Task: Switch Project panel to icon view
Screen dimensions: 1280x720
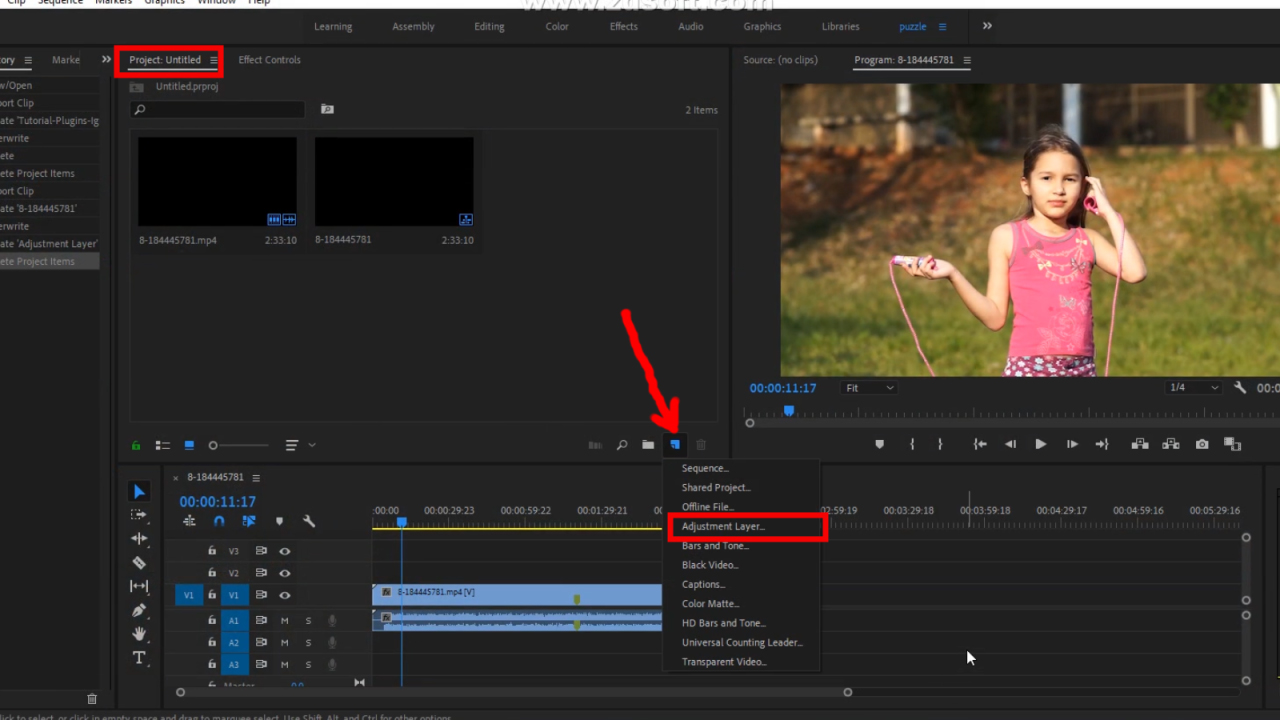Action: (x=189, y=445)
